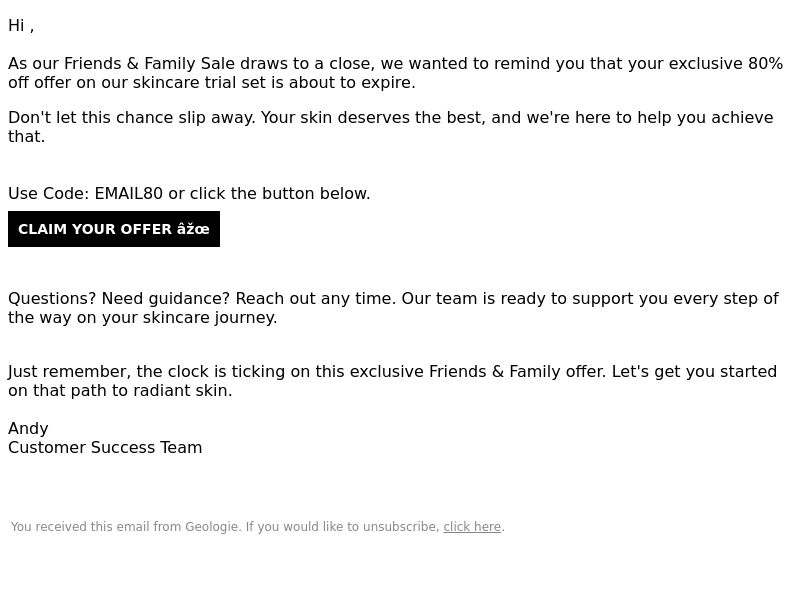Click the '80%' discount text
This screenshot has height=600, width=800.
(x=765, y=64)
